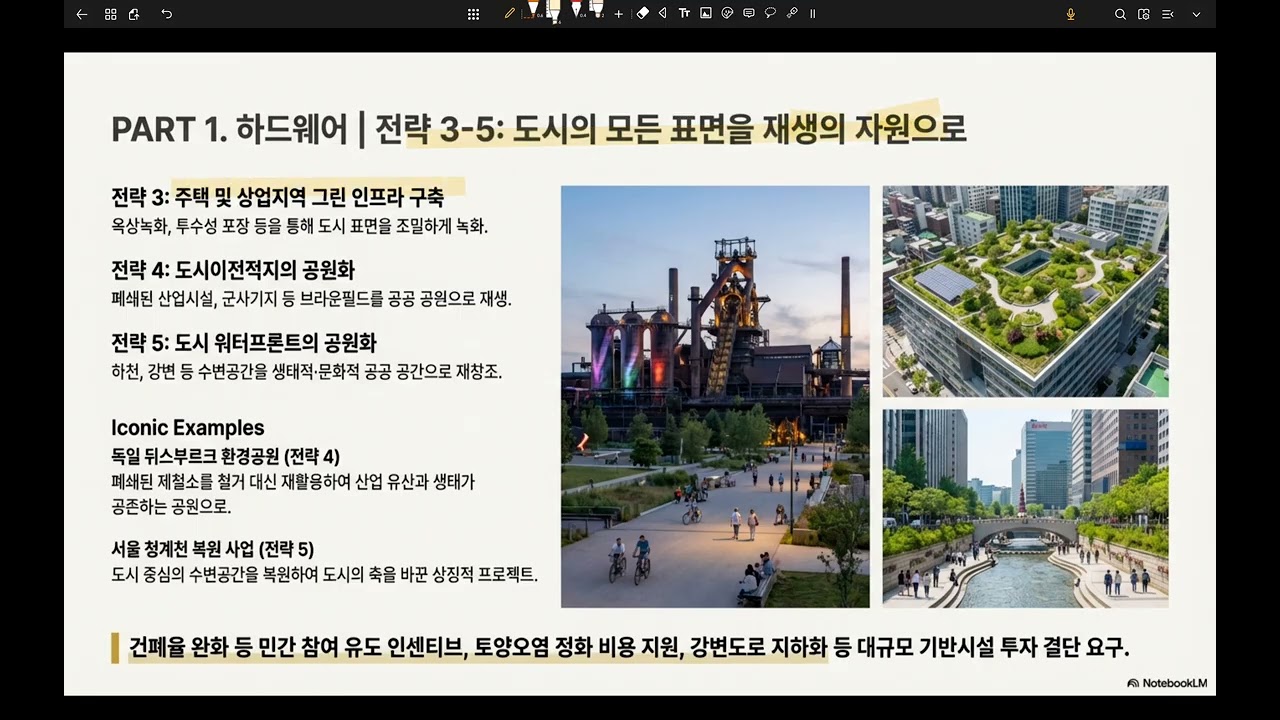This screenshot has height=720, width=1280.
Task: Click the line starting '폐쇄된 산업시설, 군사기지'
Action: pos(311,299)
